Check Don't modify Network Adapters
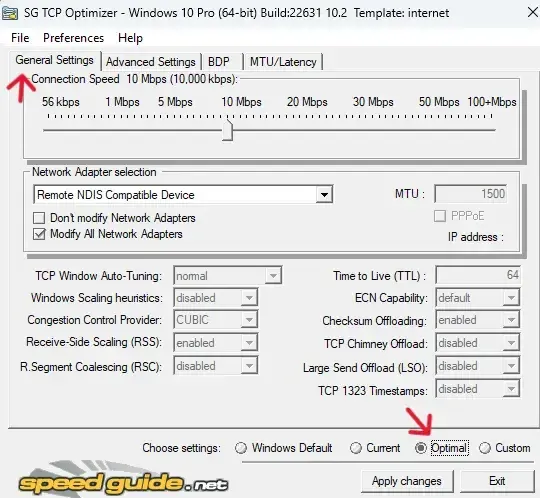 [39, 218]
